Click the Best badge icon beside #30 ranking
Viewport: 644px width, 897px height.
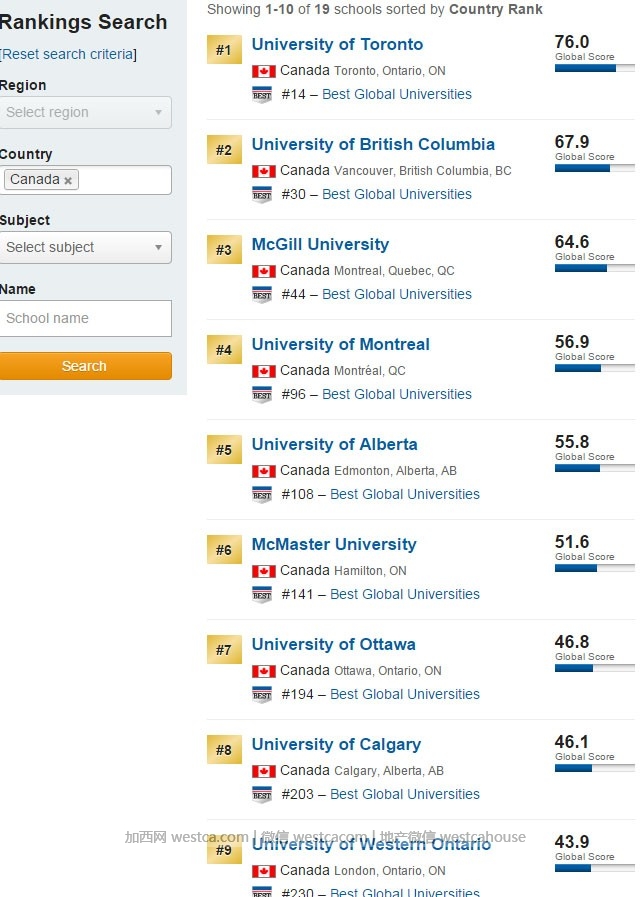coord(262,195)
